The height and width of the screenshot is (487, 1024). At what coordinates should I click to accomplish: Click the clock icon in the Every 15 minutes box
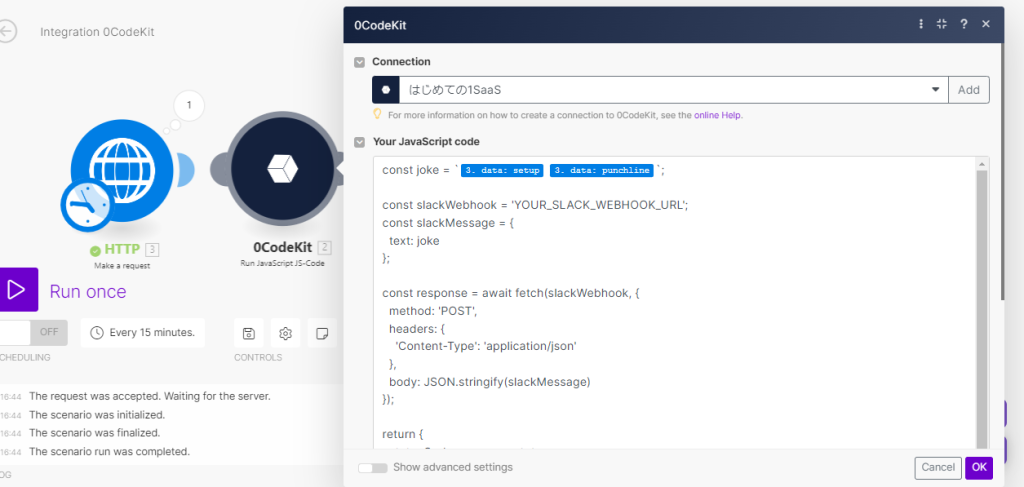97,333
